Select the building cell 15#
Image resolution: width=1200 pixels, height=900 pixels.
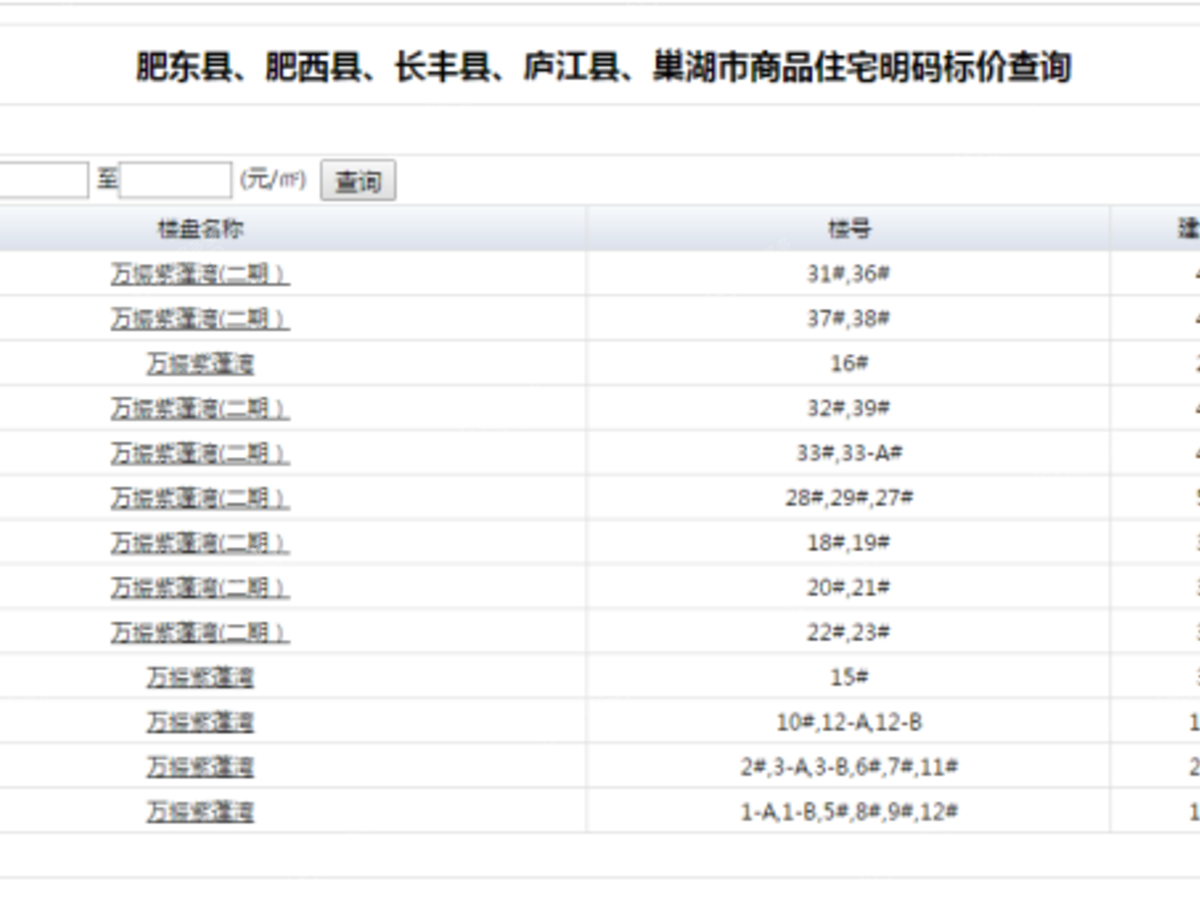[849, 677]
